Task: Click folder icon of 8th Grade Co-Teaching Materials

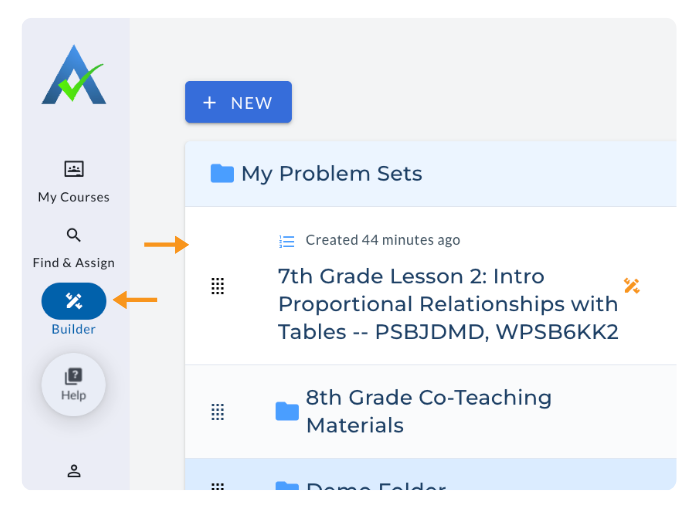Action: click(x=287, y=411)
